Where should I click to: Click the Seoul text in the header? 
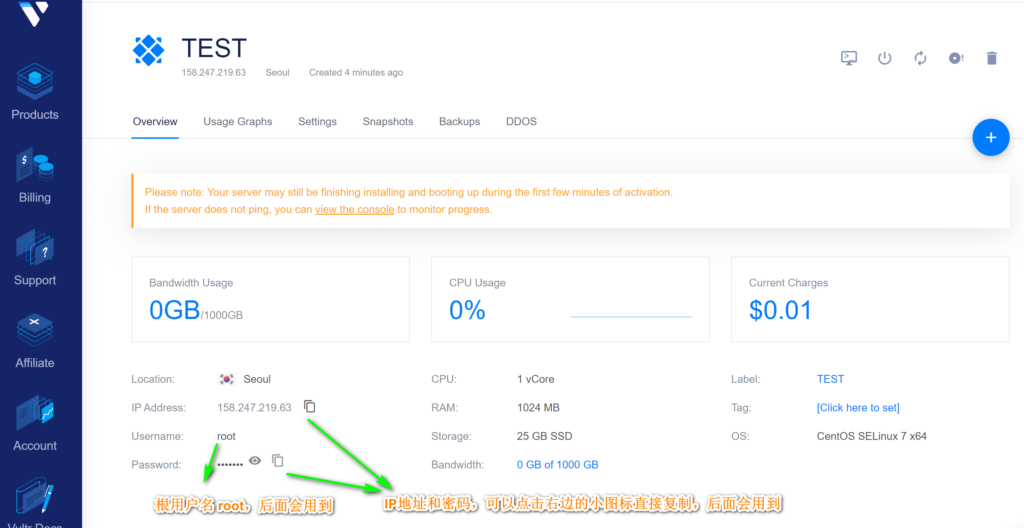[278, 73]
